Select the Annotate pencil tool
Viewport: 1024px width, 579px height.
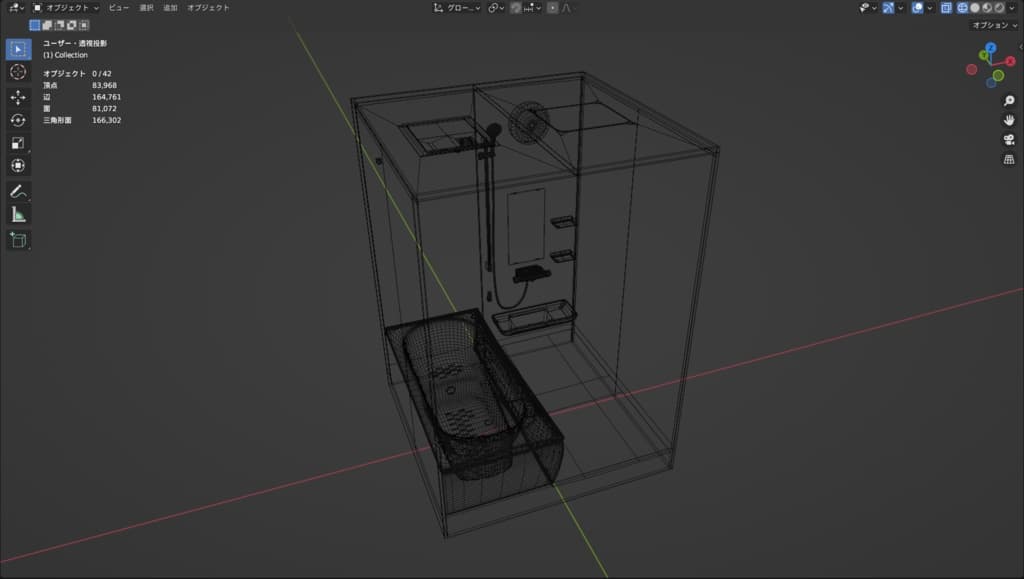18,191
